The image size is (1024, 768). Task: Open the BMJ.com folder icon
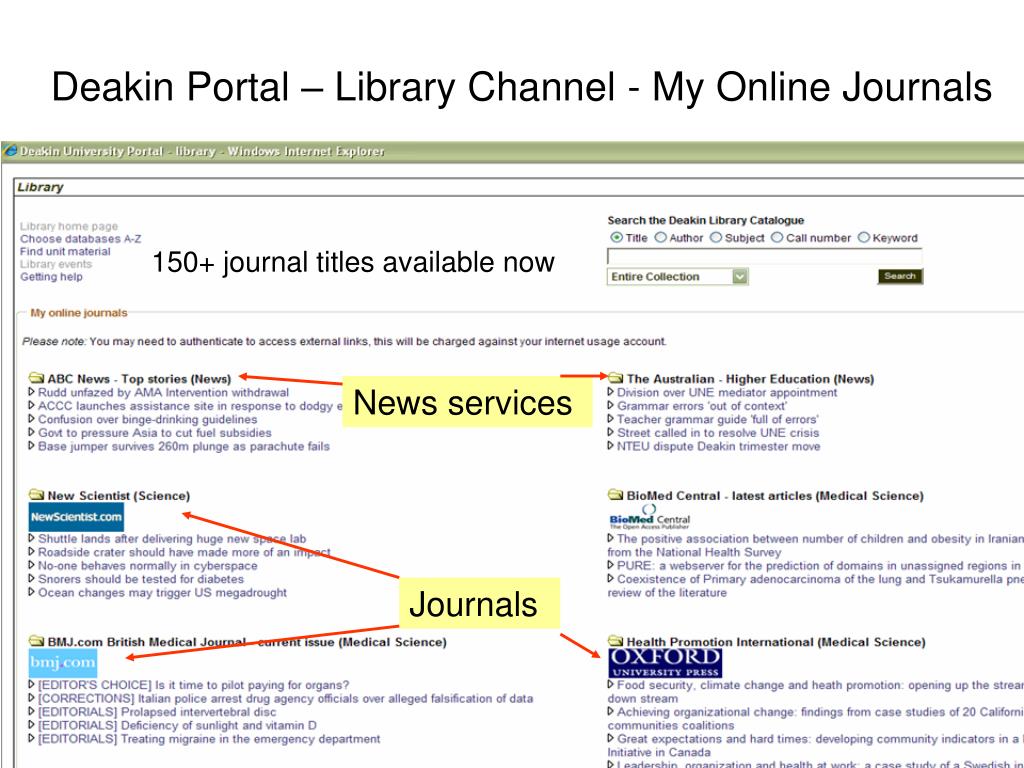click(x=36, y=641)
